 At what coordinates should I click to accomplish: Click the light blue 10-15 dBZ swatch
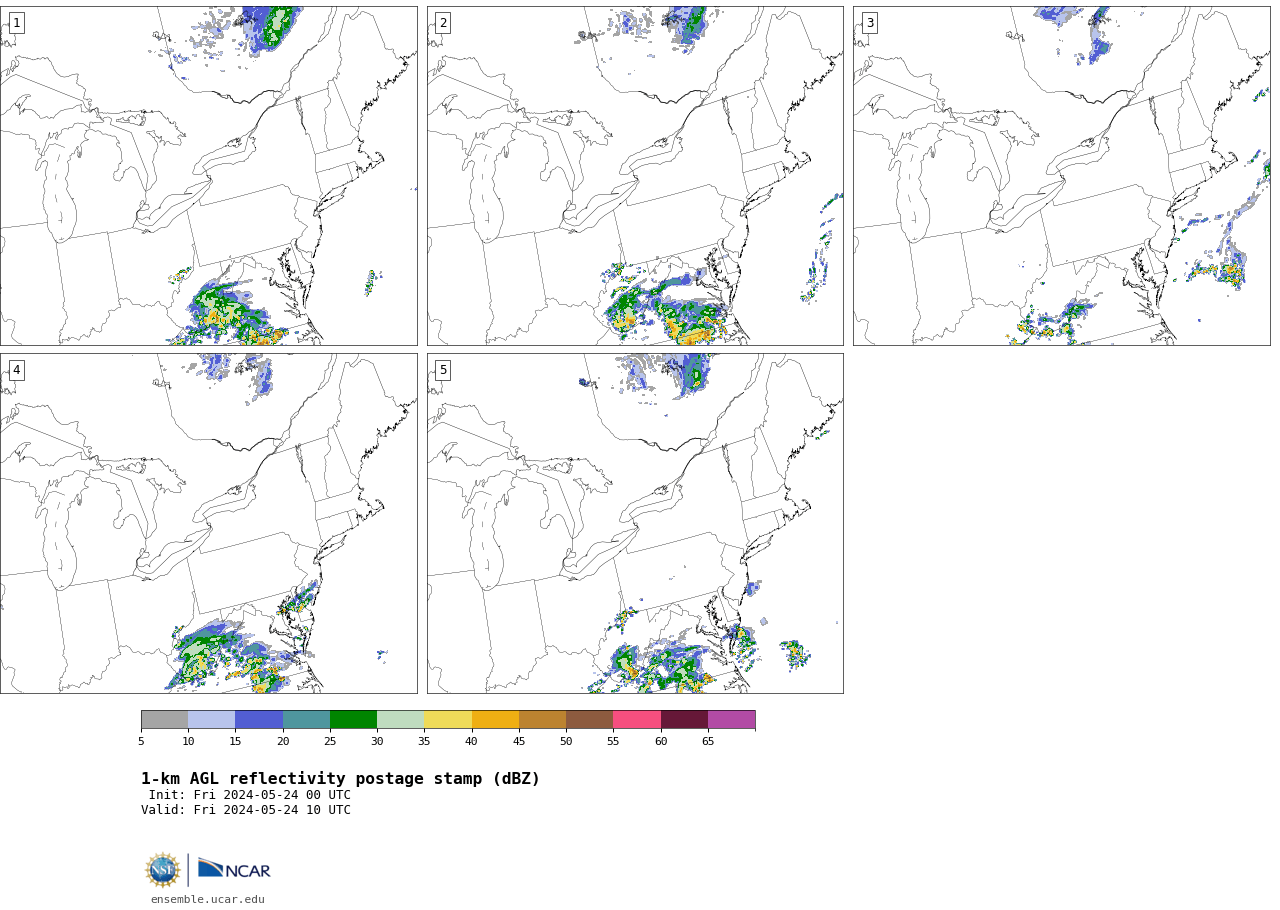[x=211, y=720]
